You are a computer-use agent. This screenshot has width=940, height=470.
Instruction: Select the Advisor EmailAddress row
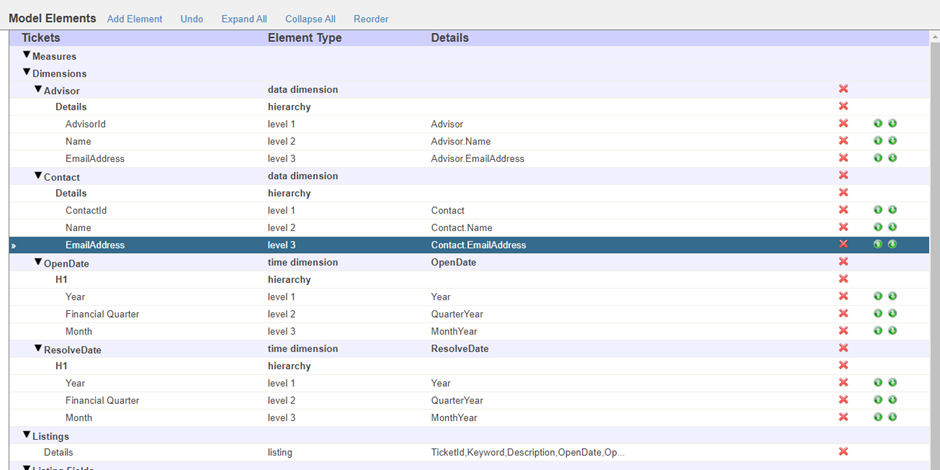click(95, 158)
